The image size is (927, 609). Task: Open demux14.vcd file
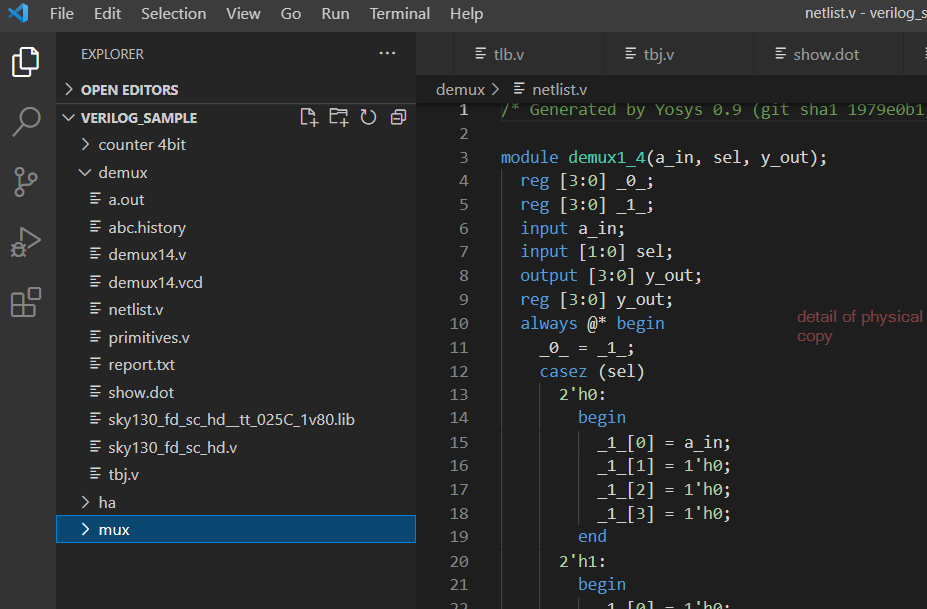tap(236, 282)
